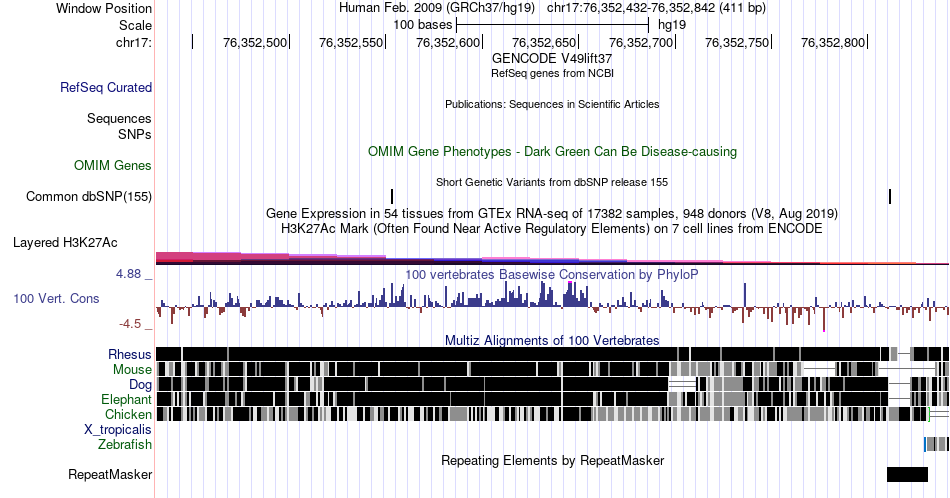Click the -4.5 PhyloP axis value
The width and height of the screenshot is (950, 498).
tap(130, 324)
